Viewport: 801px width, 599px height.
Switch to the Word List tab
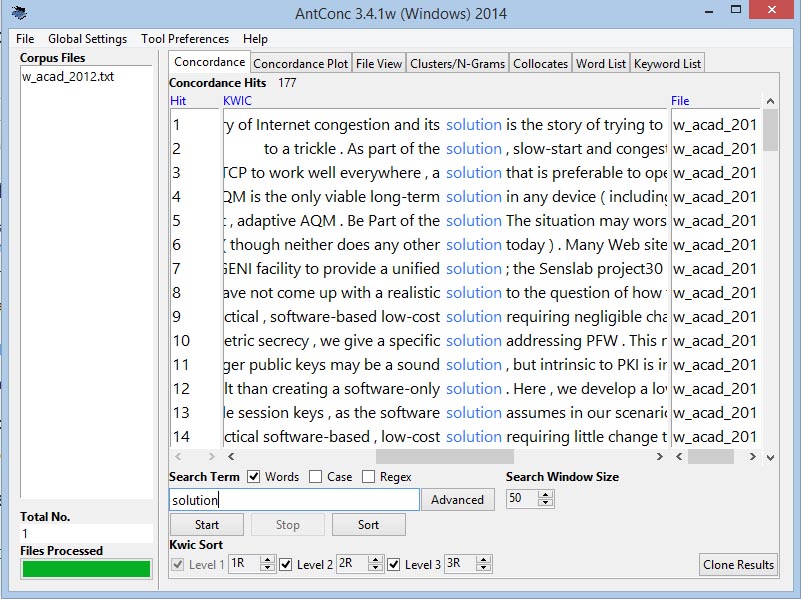(601, 63)
